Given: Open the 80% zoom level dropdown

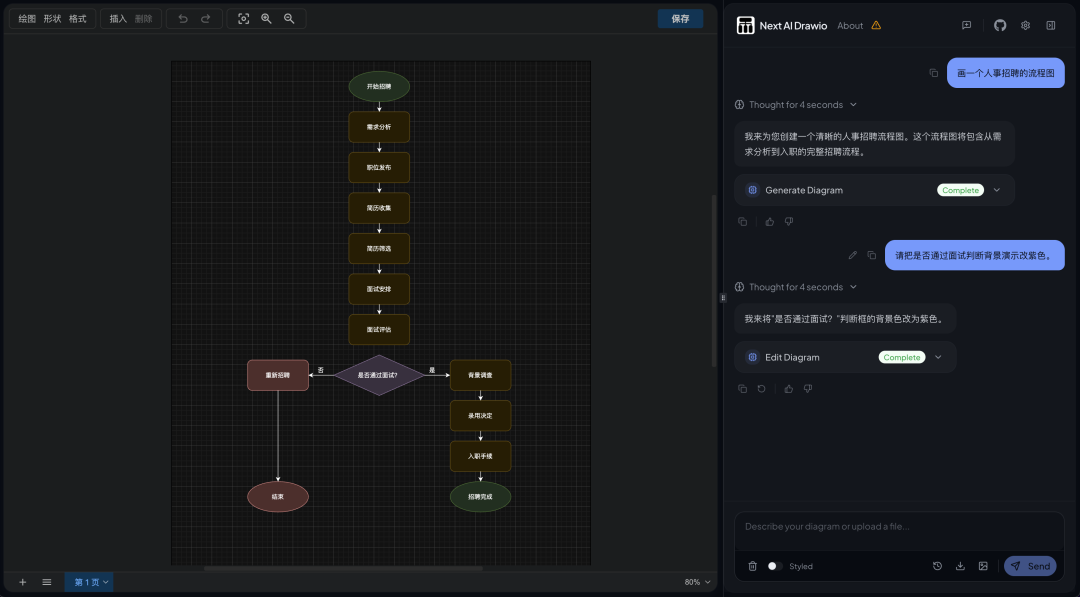Looking at the screenshot, I should tap(697, 582).
